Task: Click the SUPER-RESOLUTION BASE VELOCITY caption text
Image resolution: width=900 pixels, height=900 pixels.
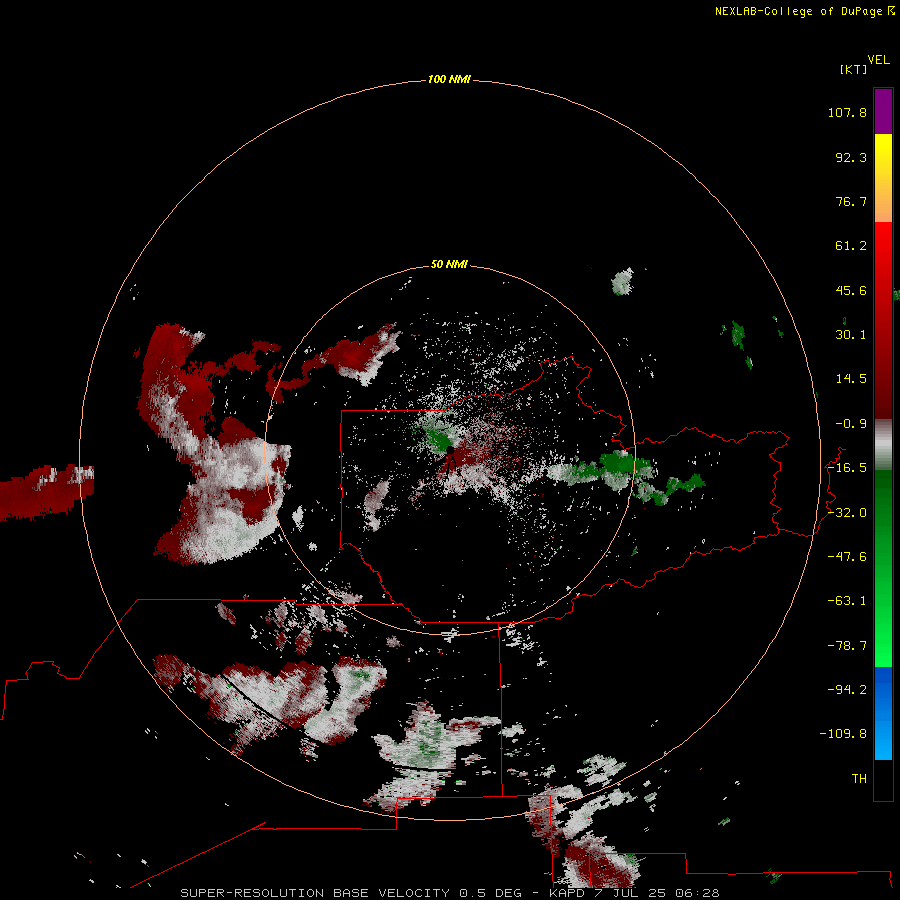Action: pyautogui.click(x=315, y=893)
